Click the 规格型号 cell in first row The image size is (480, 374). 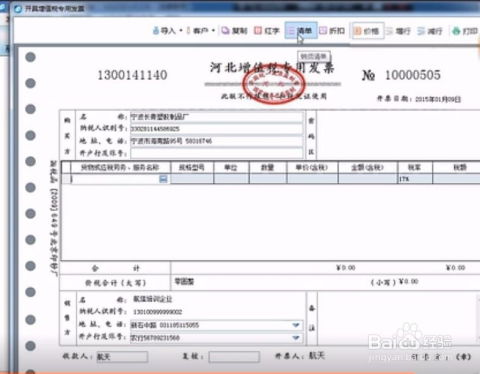coord(192,179)
